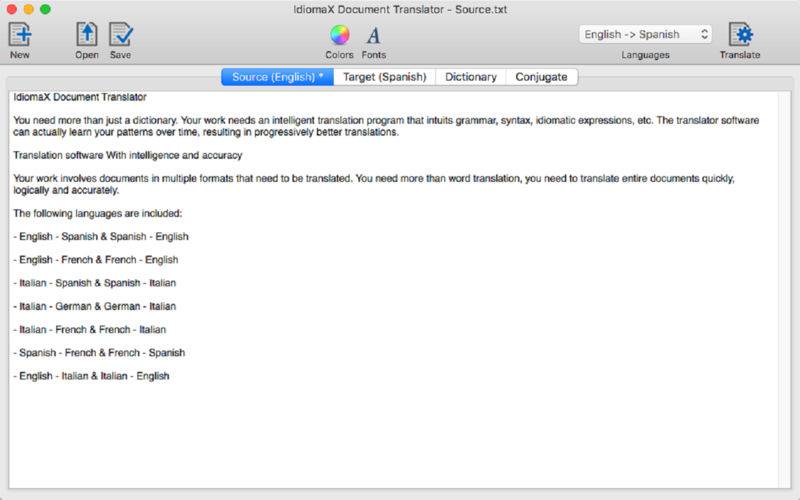Click paragraph starting 'Your work involves documents'
Image resolution: width=800 pixels, height=500 pixels.
pyautogui.click(x=374, y=184)
